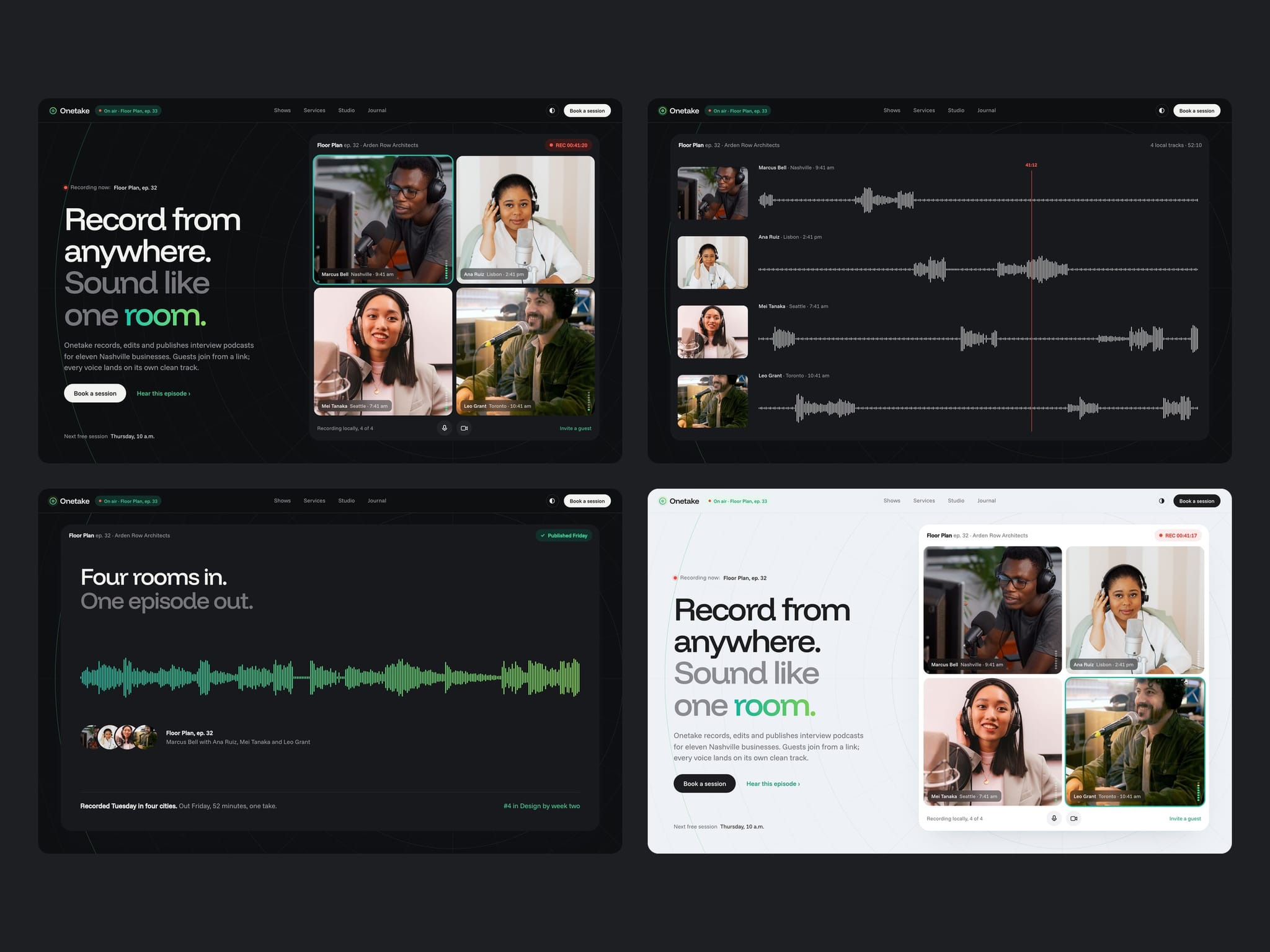Click 'Marcus Bell · Nashville · 9:41 am' track label

796,167
